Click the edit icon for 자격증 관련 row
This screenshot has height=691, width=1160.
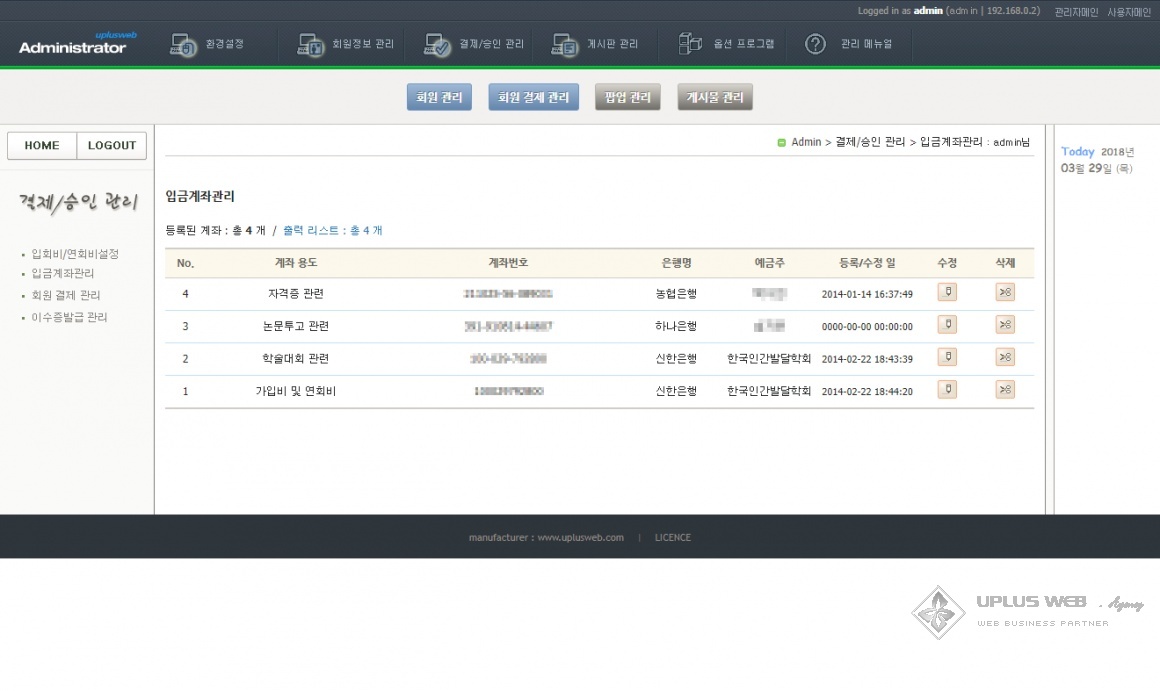coord(946,292)
